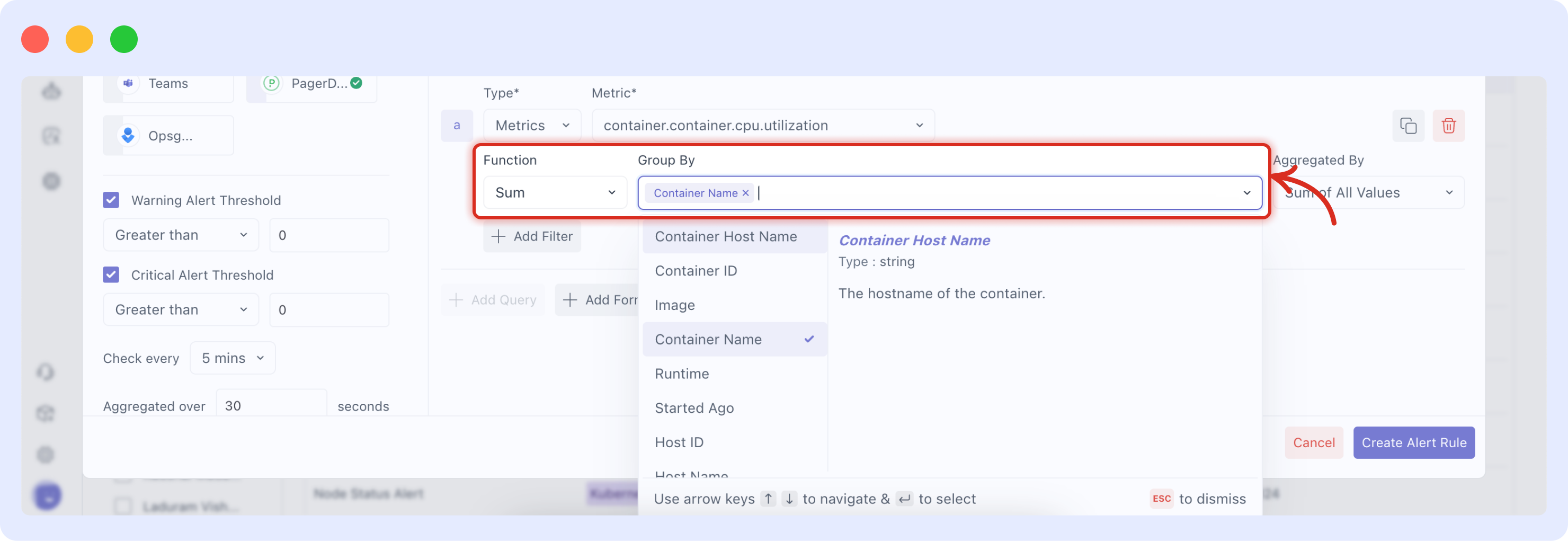Choose Runtime in Group By options
The image size is (1568, 541).
pos(682,374)
